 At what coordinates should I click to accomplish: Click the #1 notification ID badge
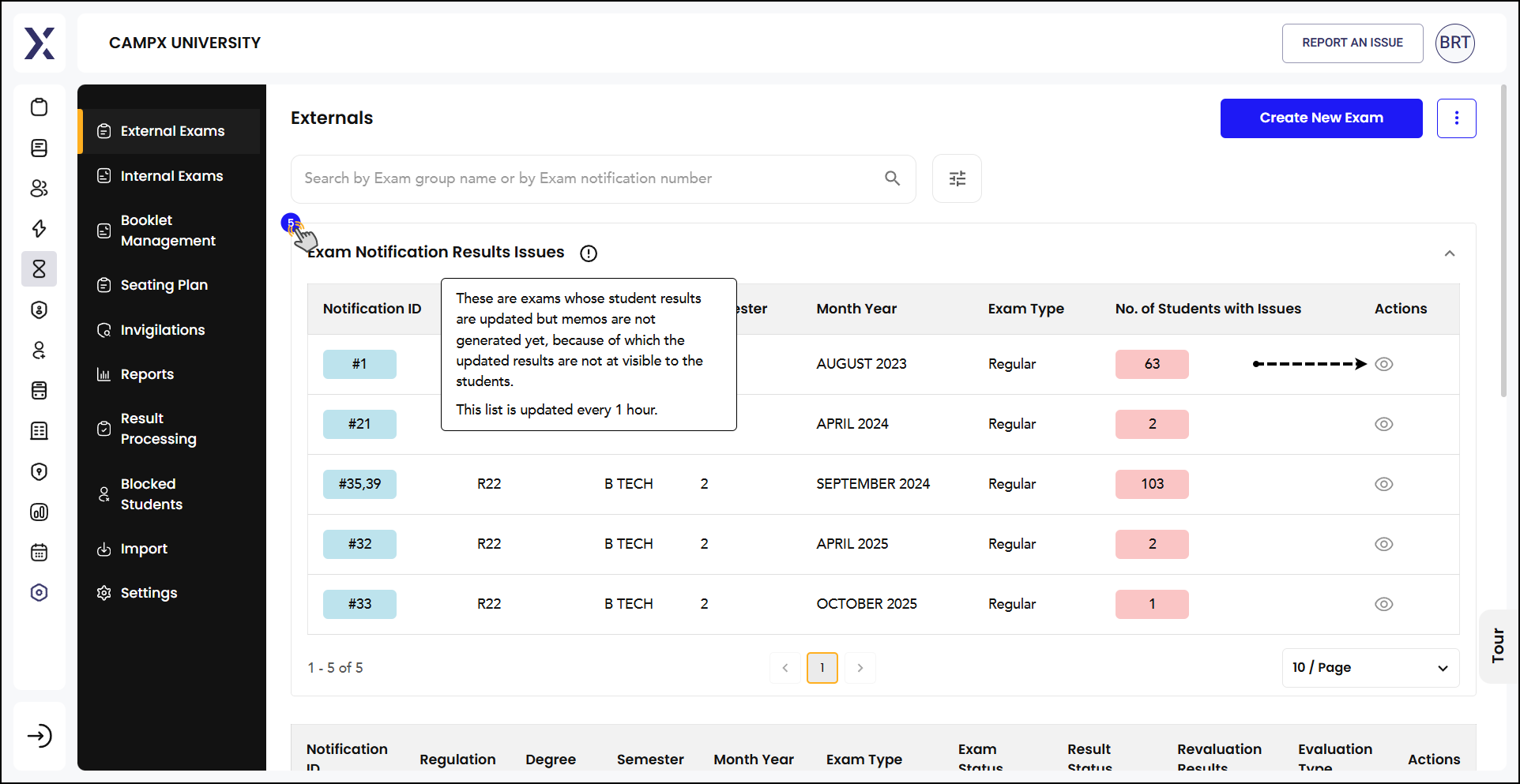click(x=359, y=364)
